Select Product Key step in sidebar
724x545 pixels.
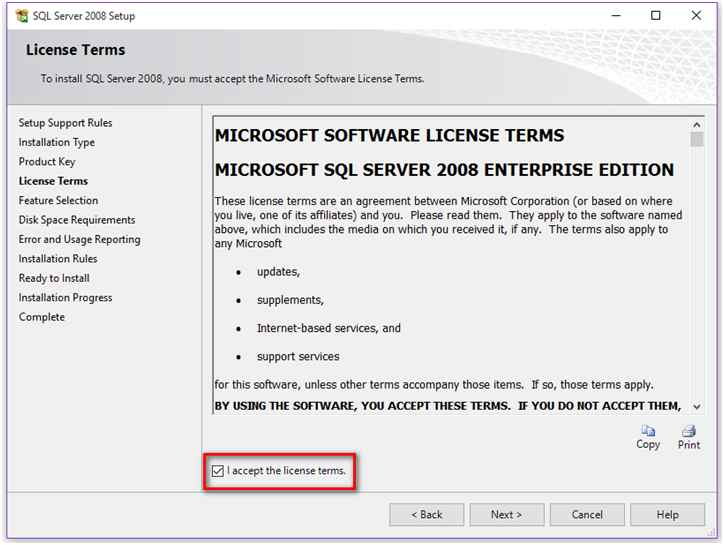pyautogui.click(x=47, y=162)
